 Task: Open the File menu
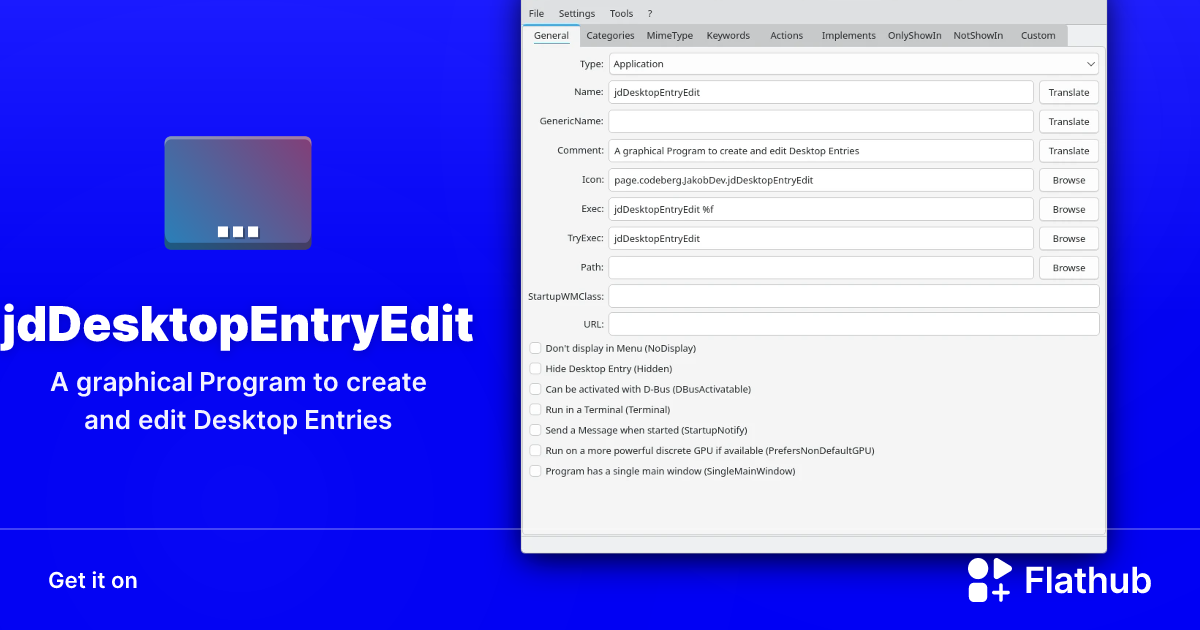tap(536, 13)
